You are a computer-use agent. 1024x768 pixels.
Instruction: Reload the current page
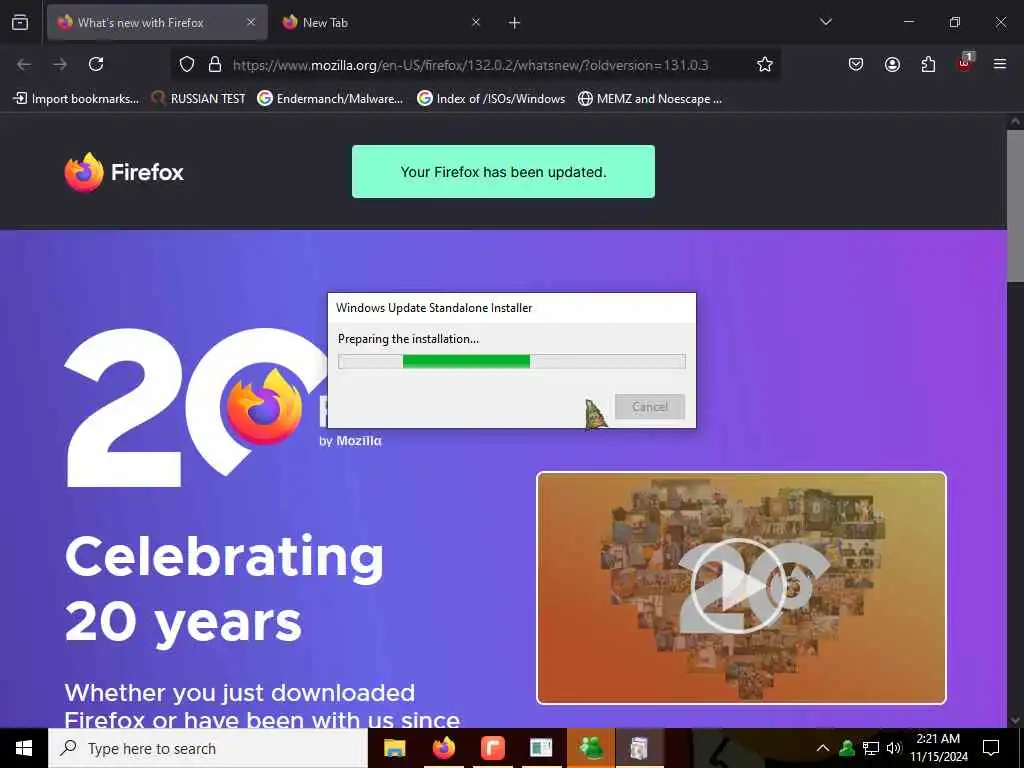(96, 64)
